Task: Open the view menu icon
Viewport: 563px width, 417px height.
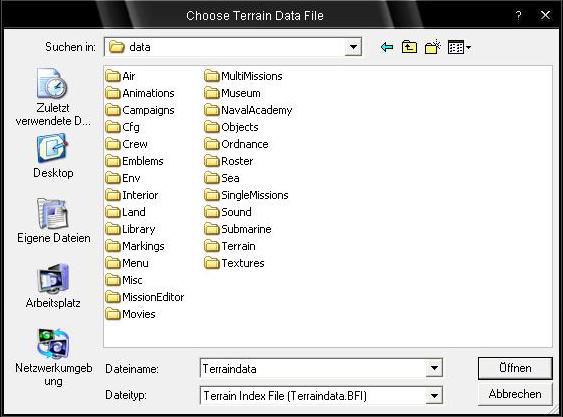Action: (x=459, y=47)
